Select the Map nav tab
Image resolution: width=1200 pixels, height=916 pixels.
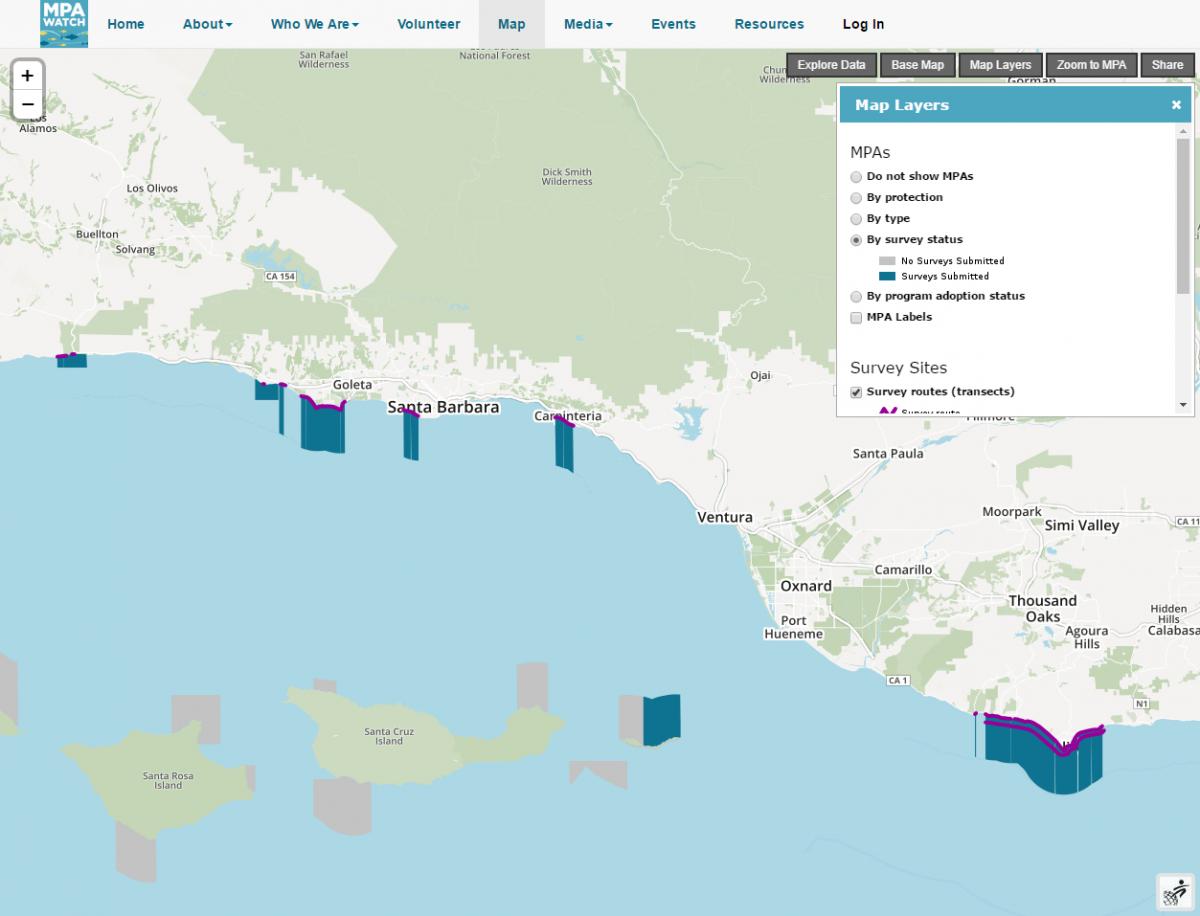pyautogui.click(x=511, y=24)
